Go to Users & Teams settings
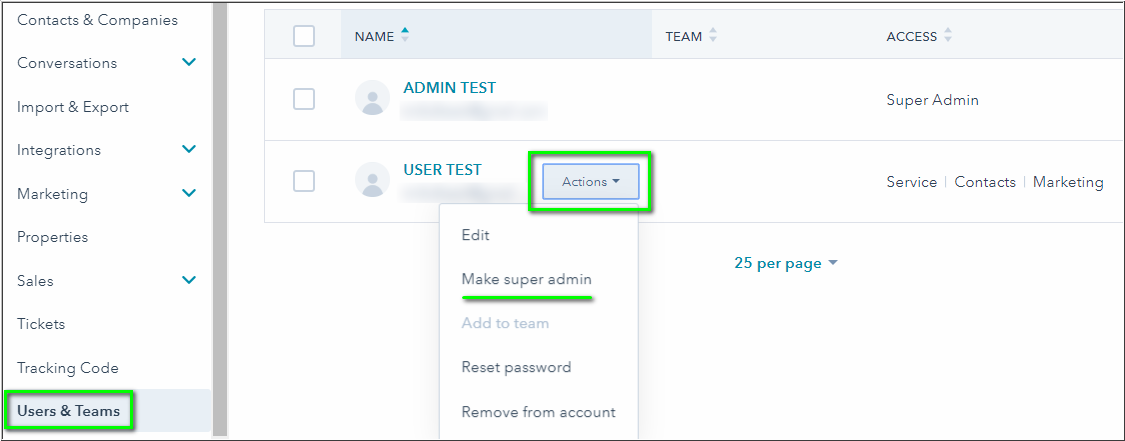This screenshot has height=441, width=1125. (68, 411)
